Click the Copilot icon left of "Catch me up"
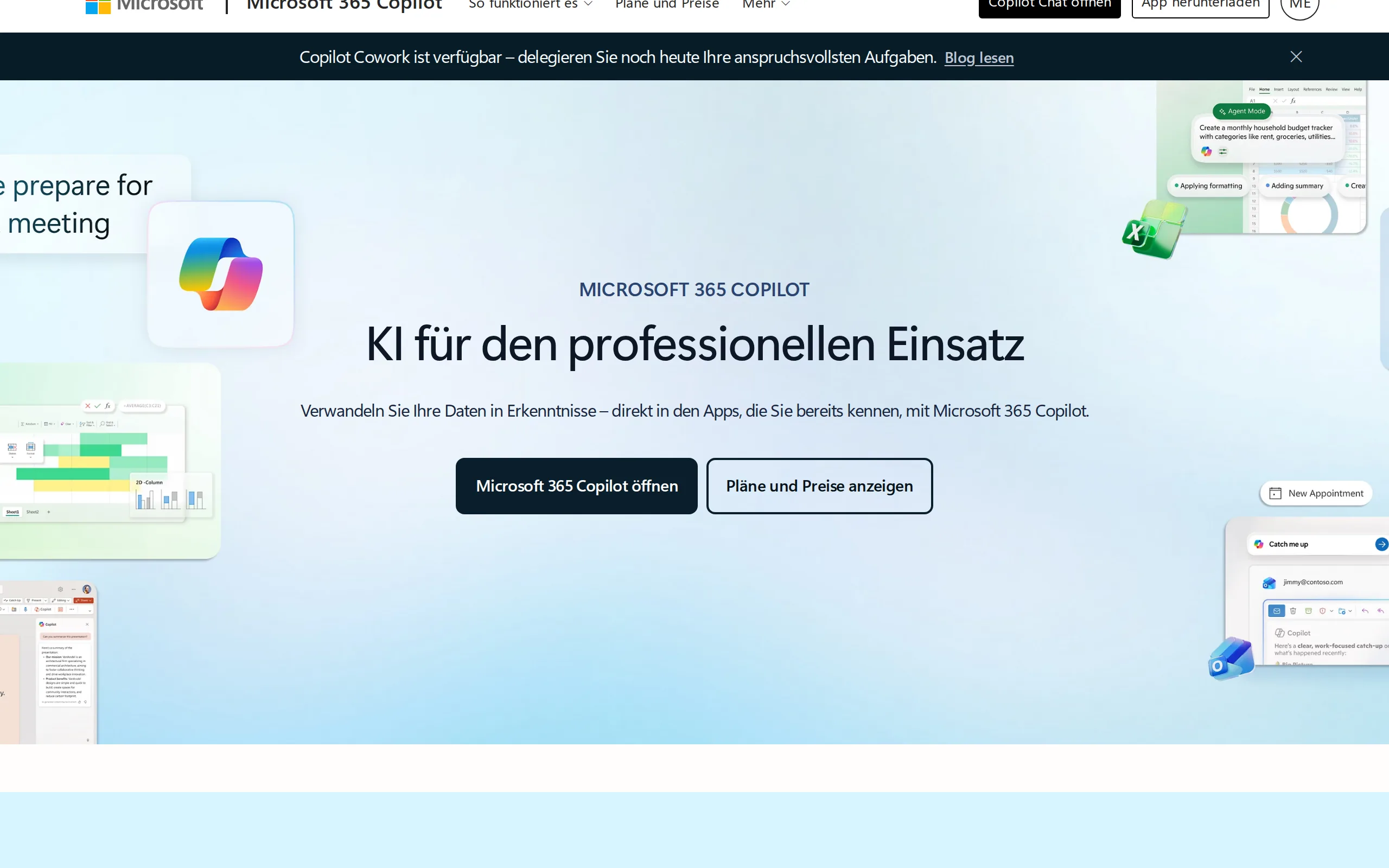The image size is (1389, 868). pyautogui.click(x=1259, y=544)
